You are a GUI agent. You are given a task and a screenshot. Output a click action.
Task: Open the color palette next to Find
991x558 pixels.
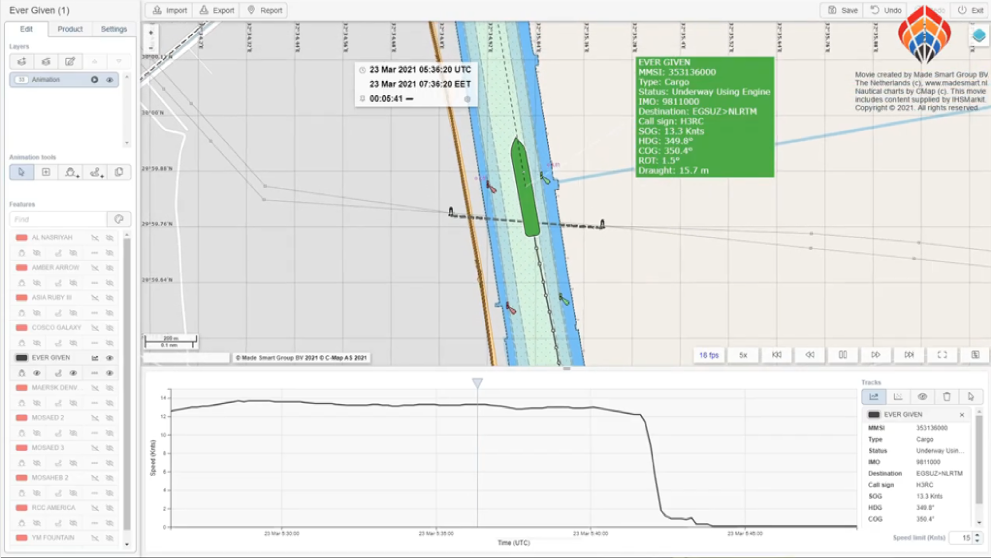point(119,219)
